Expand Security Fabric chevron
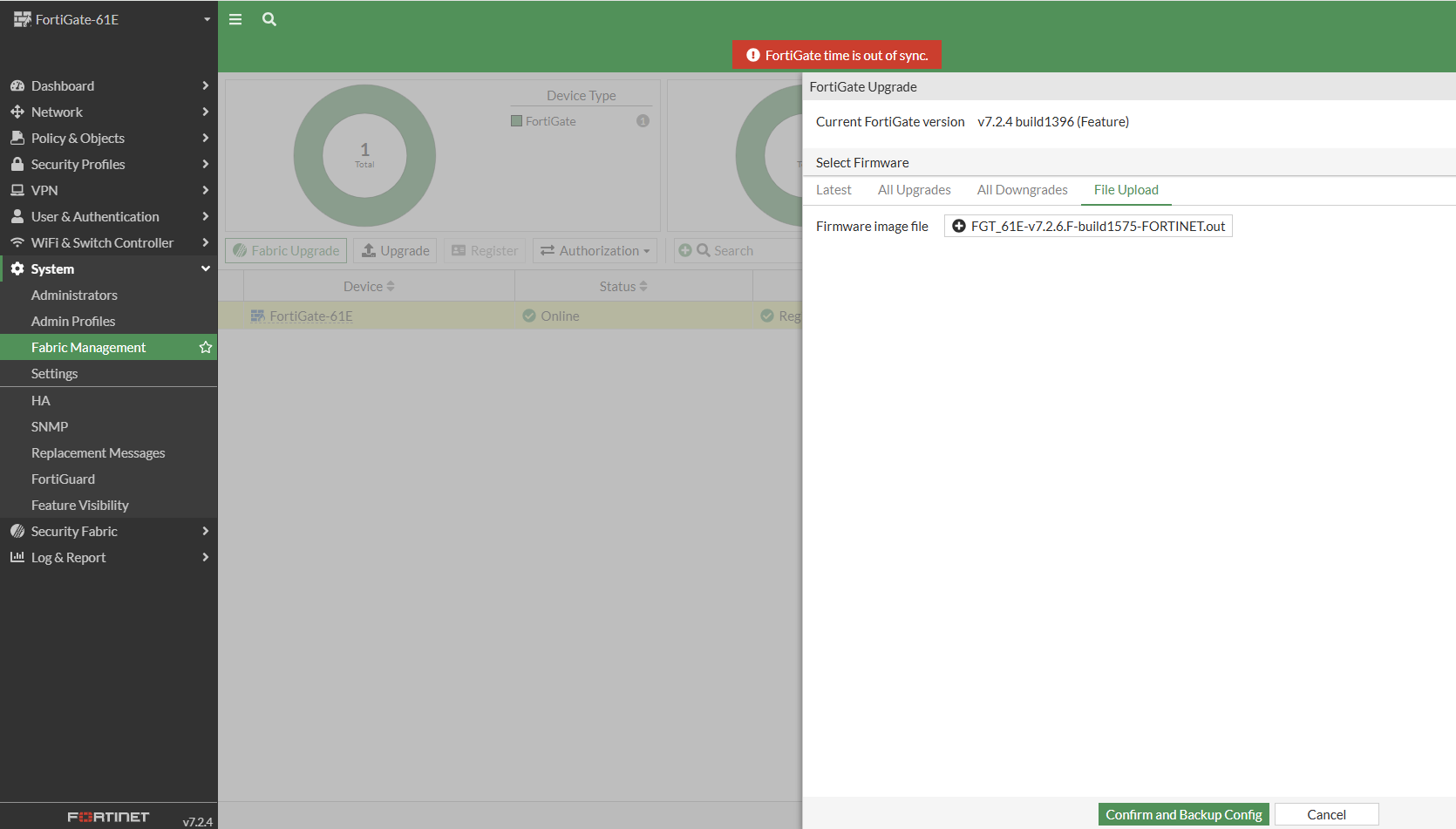This screenshot has width=1456, height=829. tap(206, 531)
